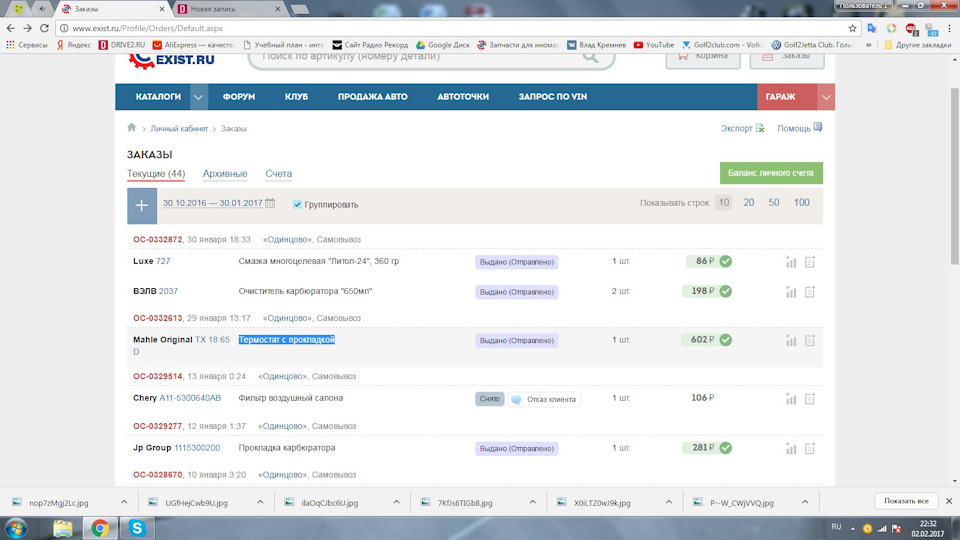Open download menu for UGfHejCwb9U.jpg
Viewport: 960px width, 540px height.
coord(260,502)
